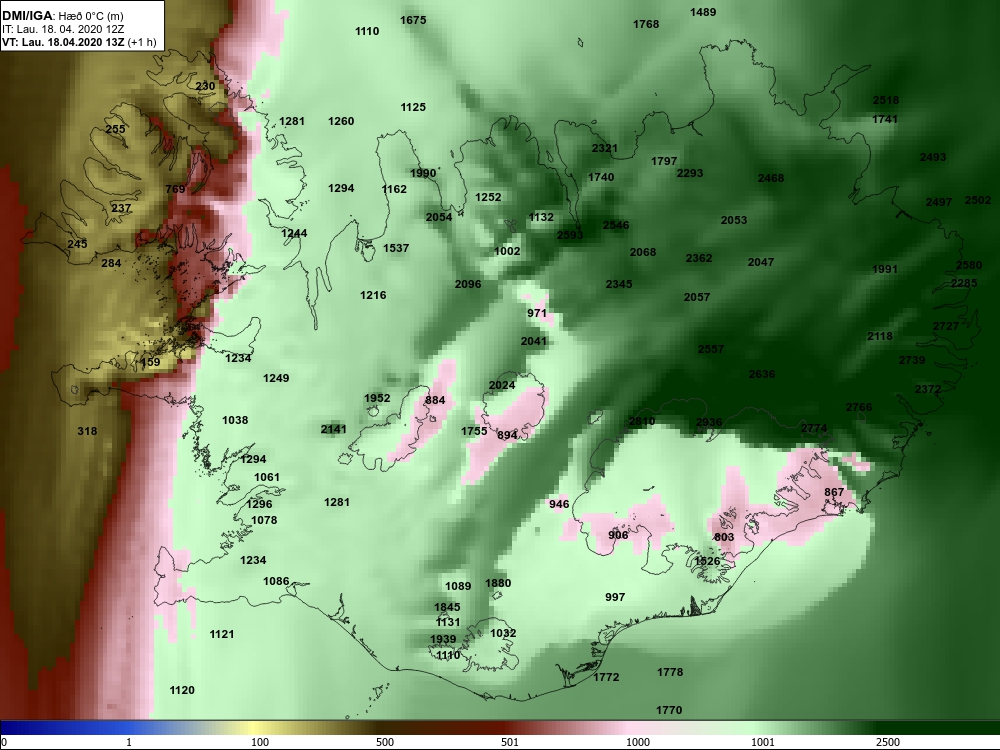Click the map value 884
This screenshot has width=1000, height=750.
tap(435, 401)
